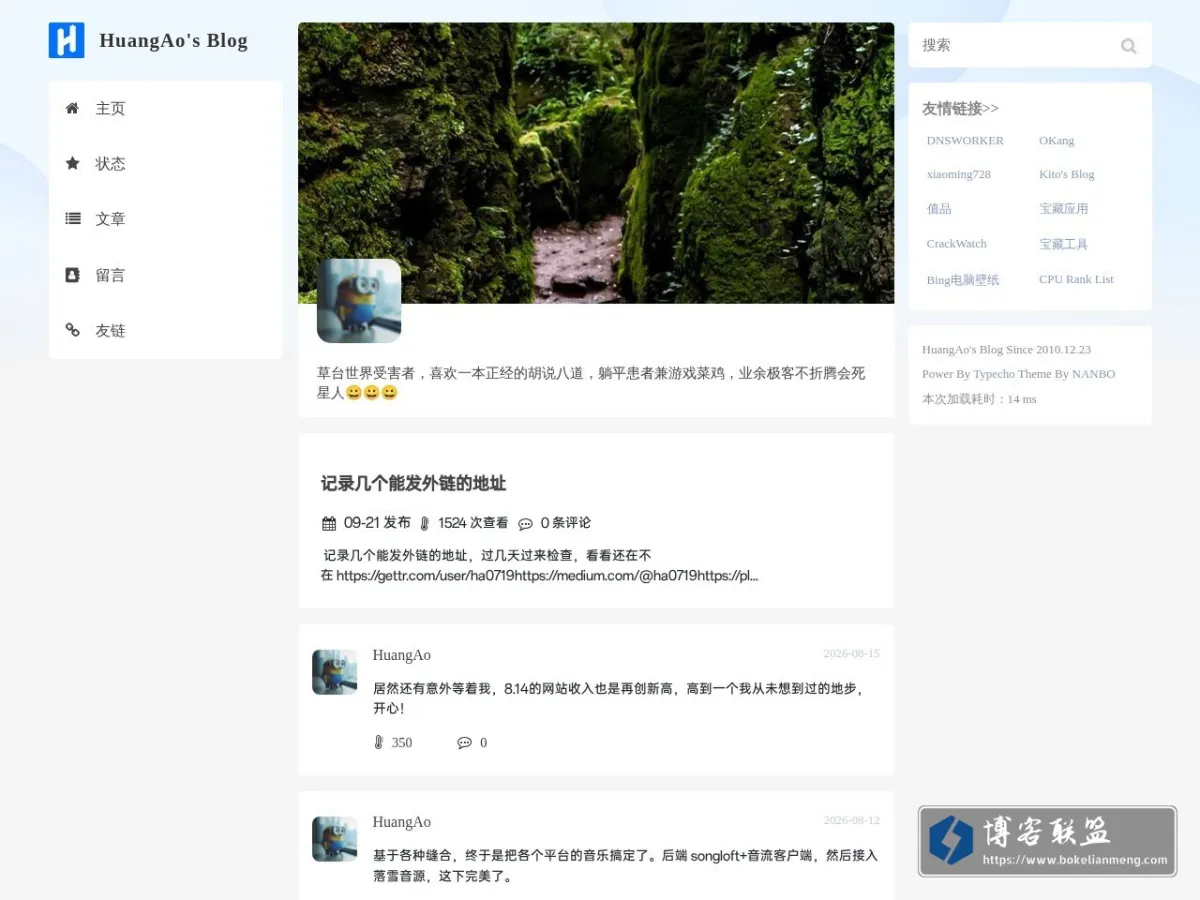1200x900 pixels.
Task: Click the status text about songloft+音流客户端
Action: coord(625,866)
